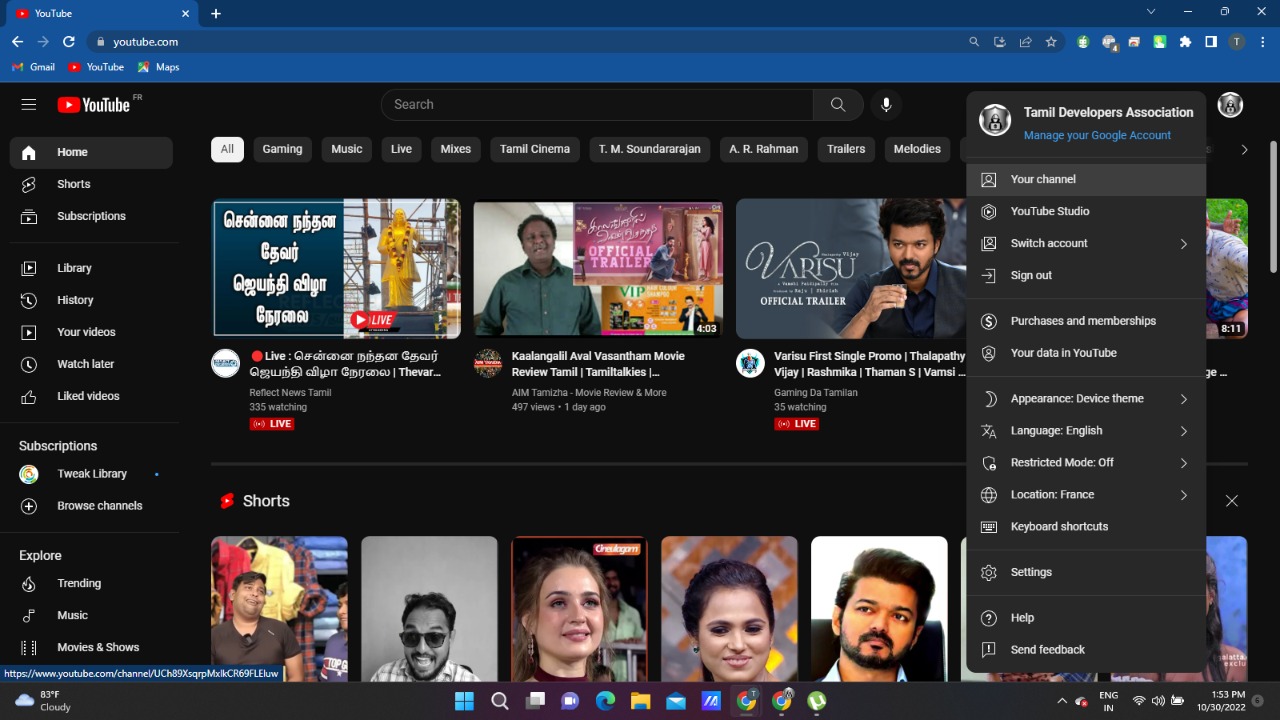Select the Gaming filter chip
This screenshot has width=1280, height=720.
pyautogui.click(x=282, y=149)
